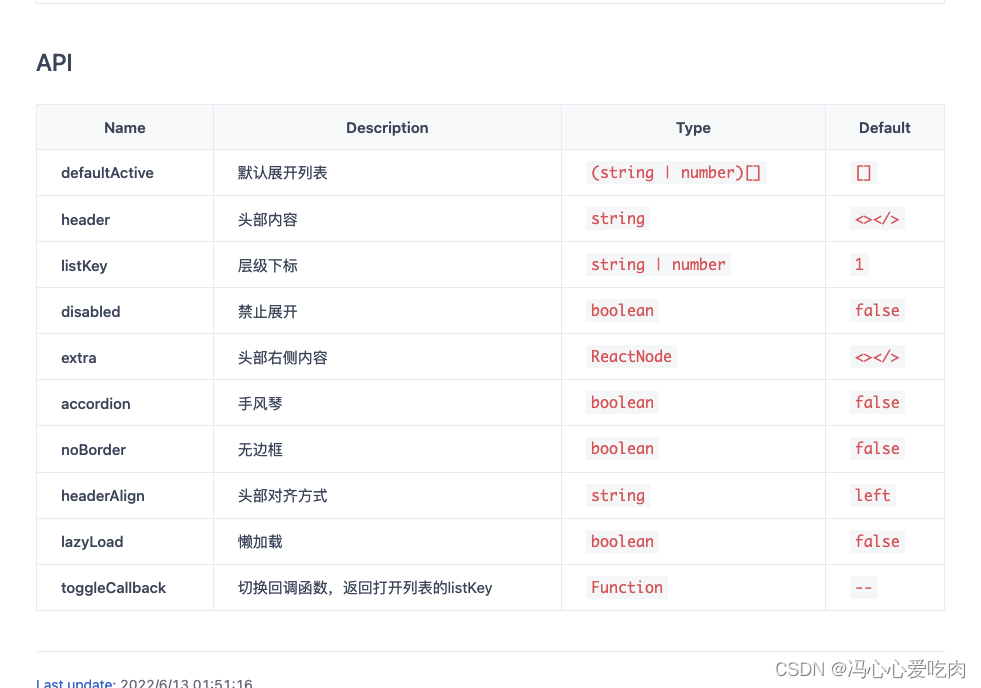Screen dimensions: 981x688
Task: Click the 'string' type of header row
Action: pyautogui.click(x=618, y=219)
